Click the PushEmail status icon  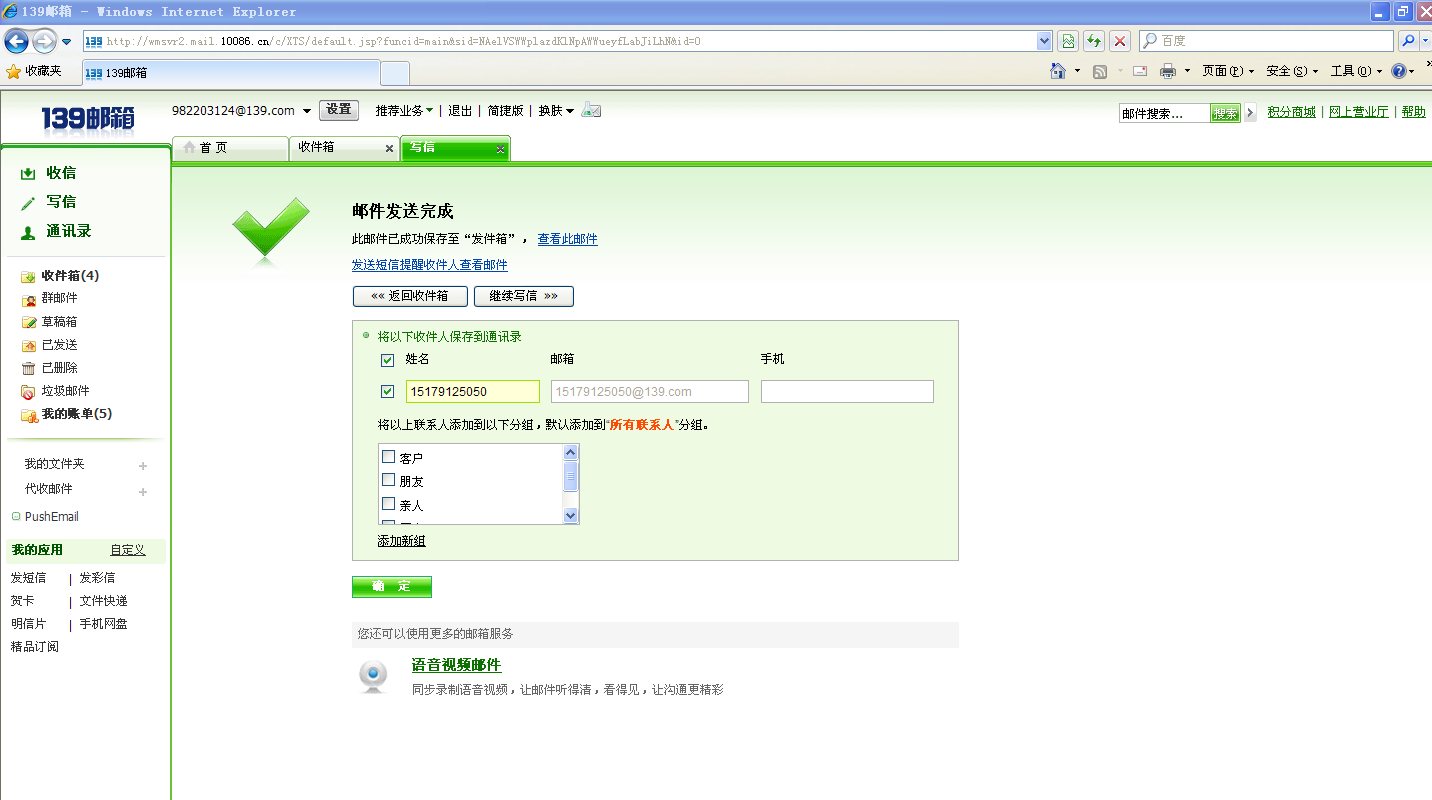16,517
